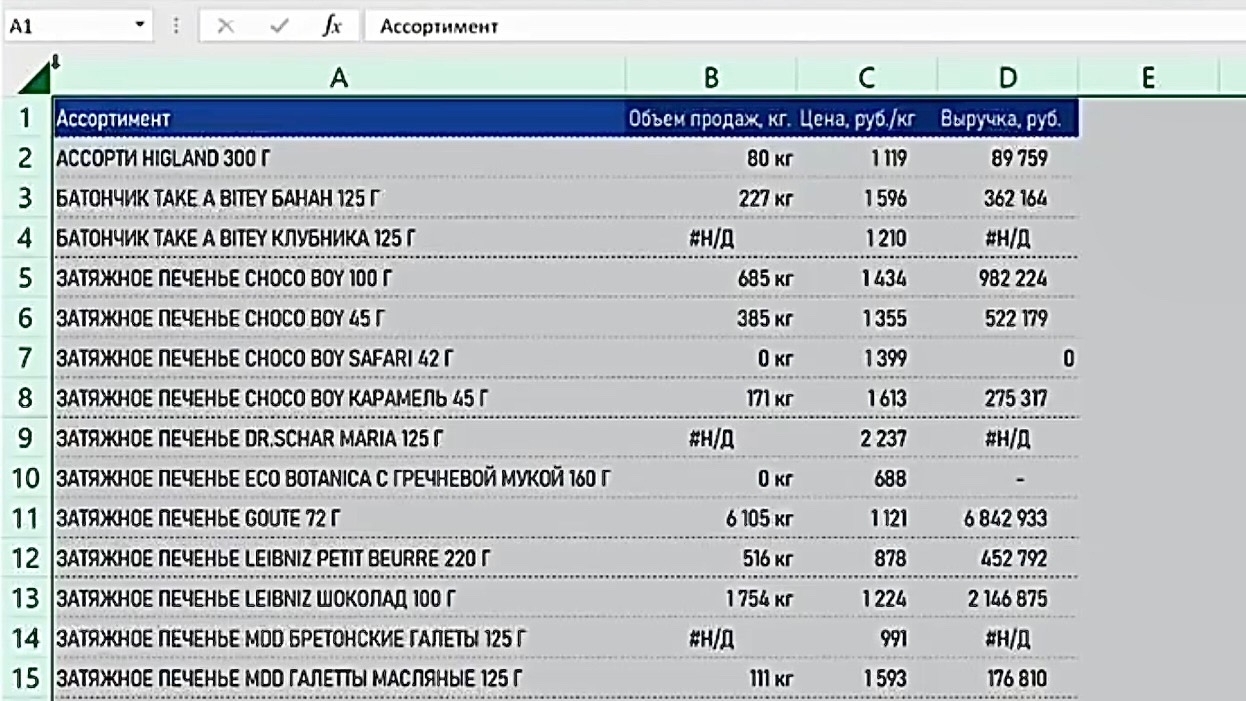Viewport: 1246px width, 701px height.
Task: Click the revenue cell 89 759
Action: 1008,158
